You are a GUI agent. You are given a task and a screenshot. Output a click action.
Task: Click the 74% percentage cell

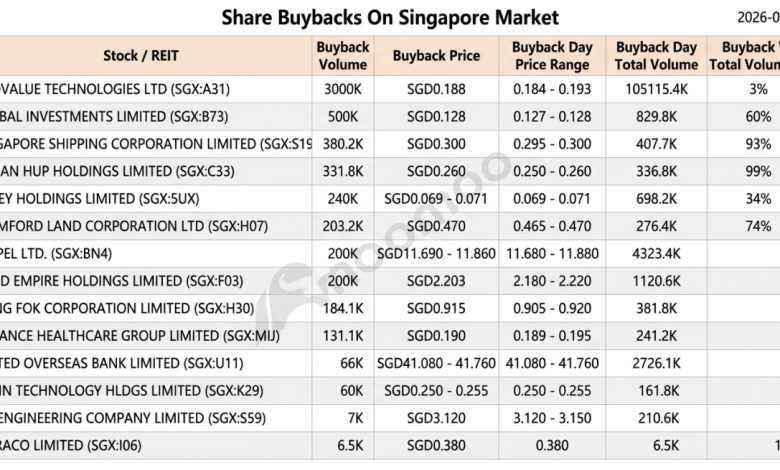coord(758,226)
